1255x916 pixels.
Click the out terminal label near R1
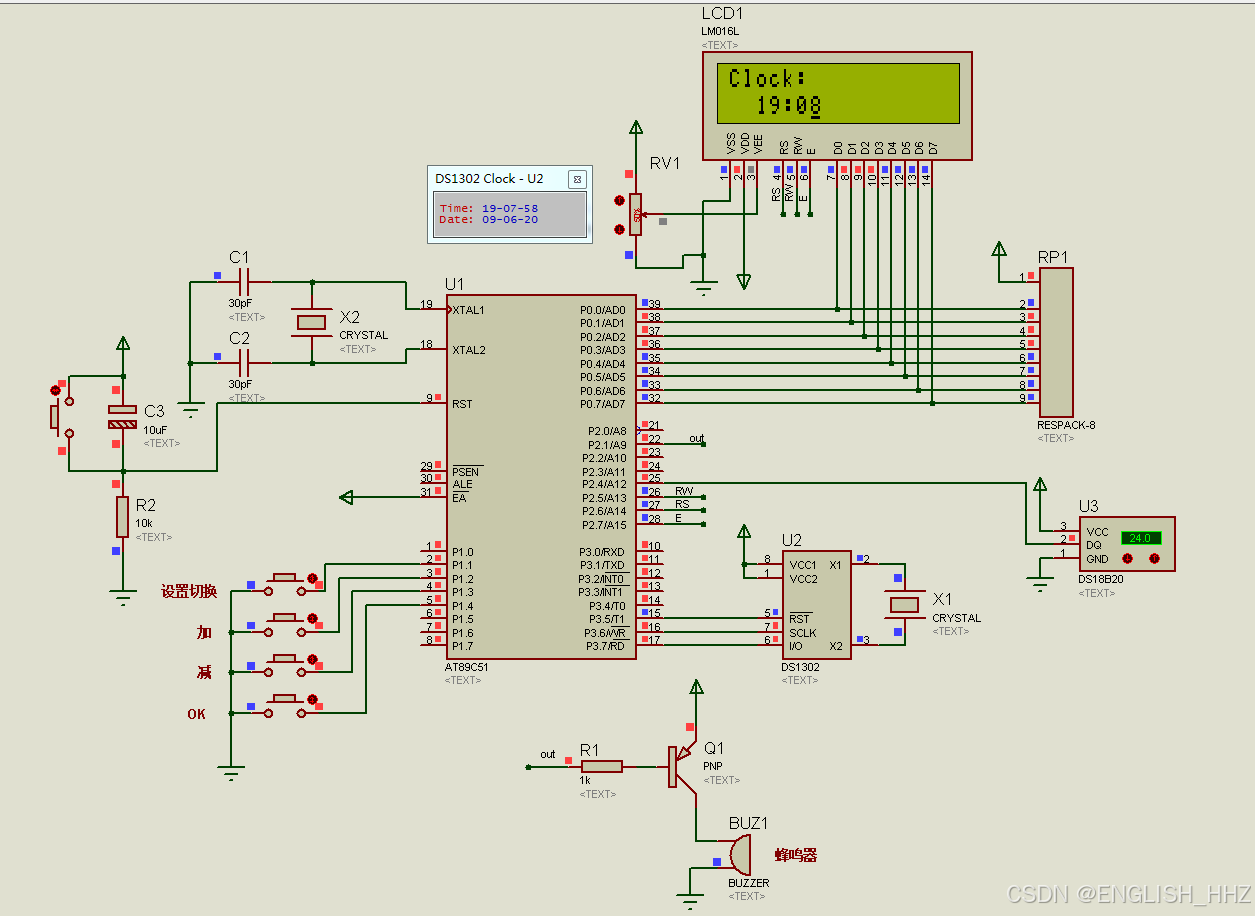tap(548, 755)
